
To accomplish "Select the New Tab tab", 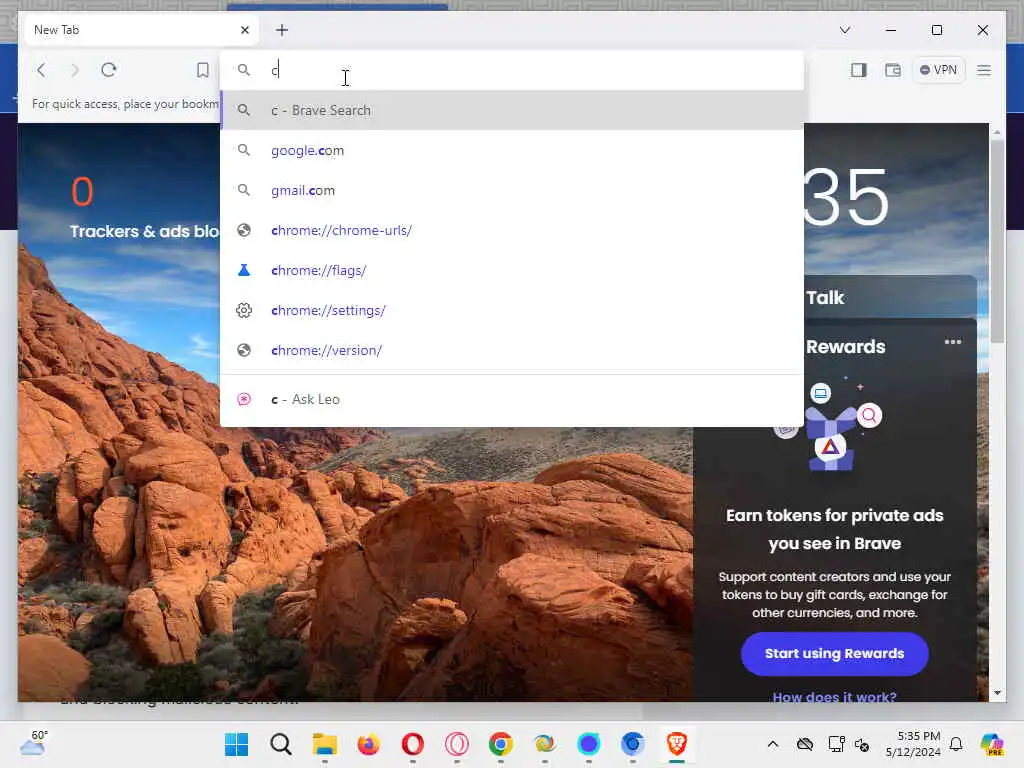I will pyautogui.click(x=142, y=30).
